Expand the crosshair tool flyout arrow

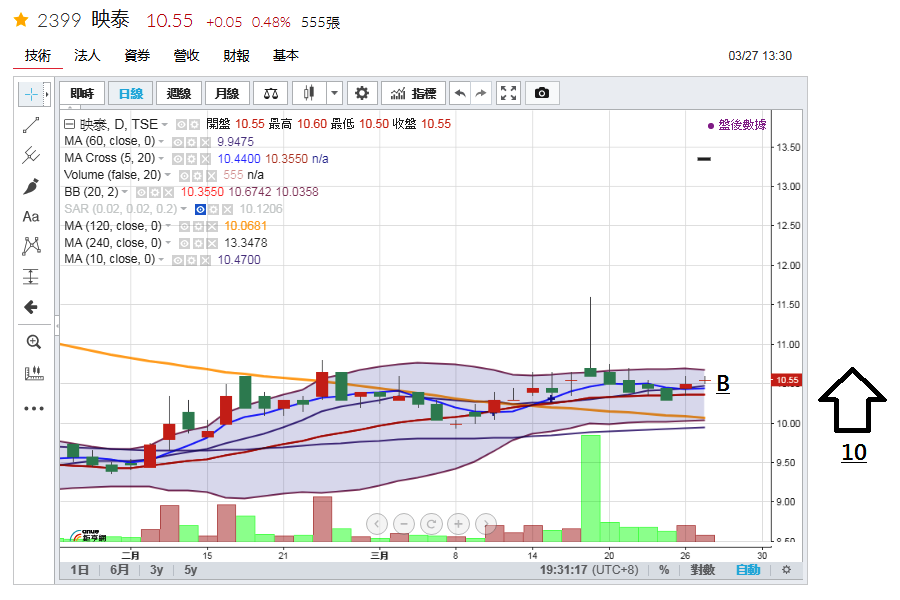coord(47,94)
